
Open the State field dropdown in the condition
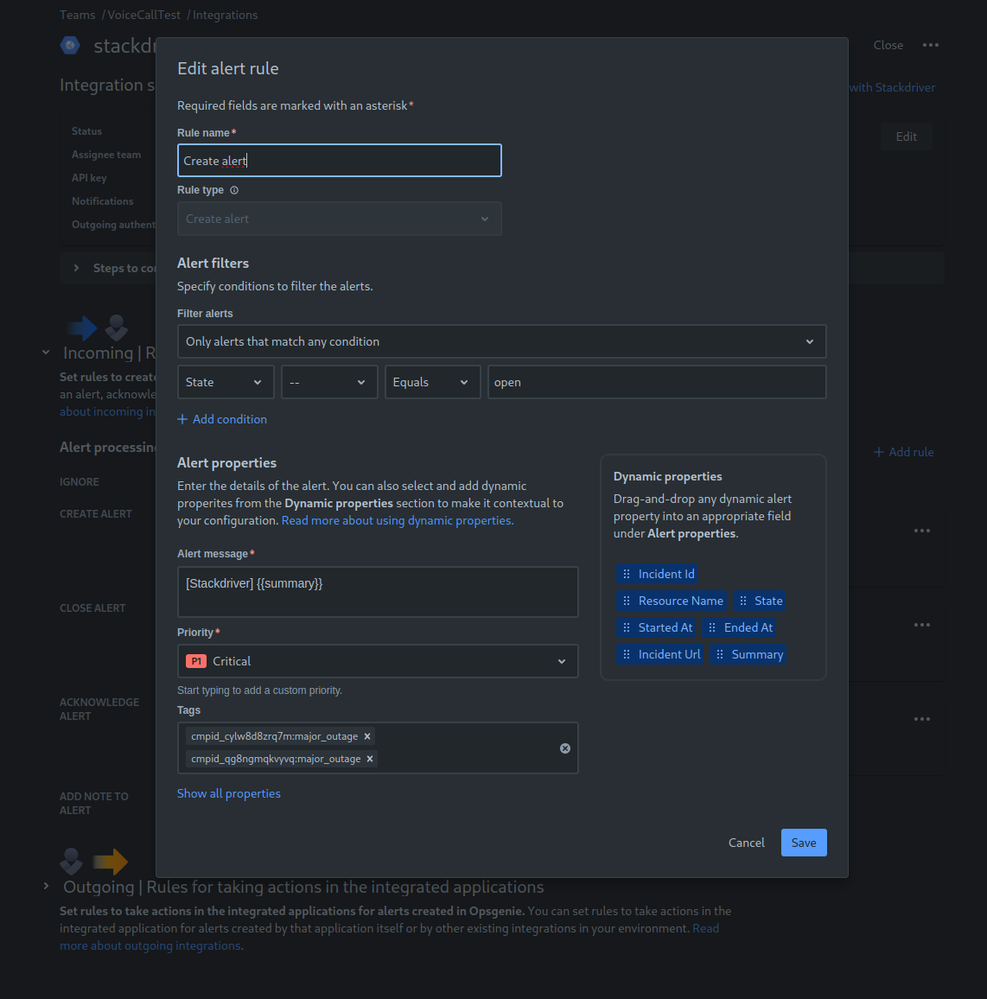pos(226,382)
